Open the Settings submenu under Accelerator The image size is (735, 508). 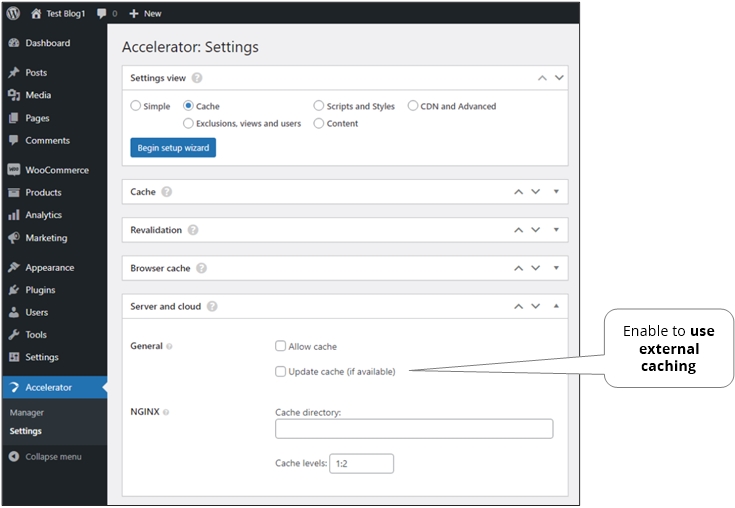tap(25, 431)
